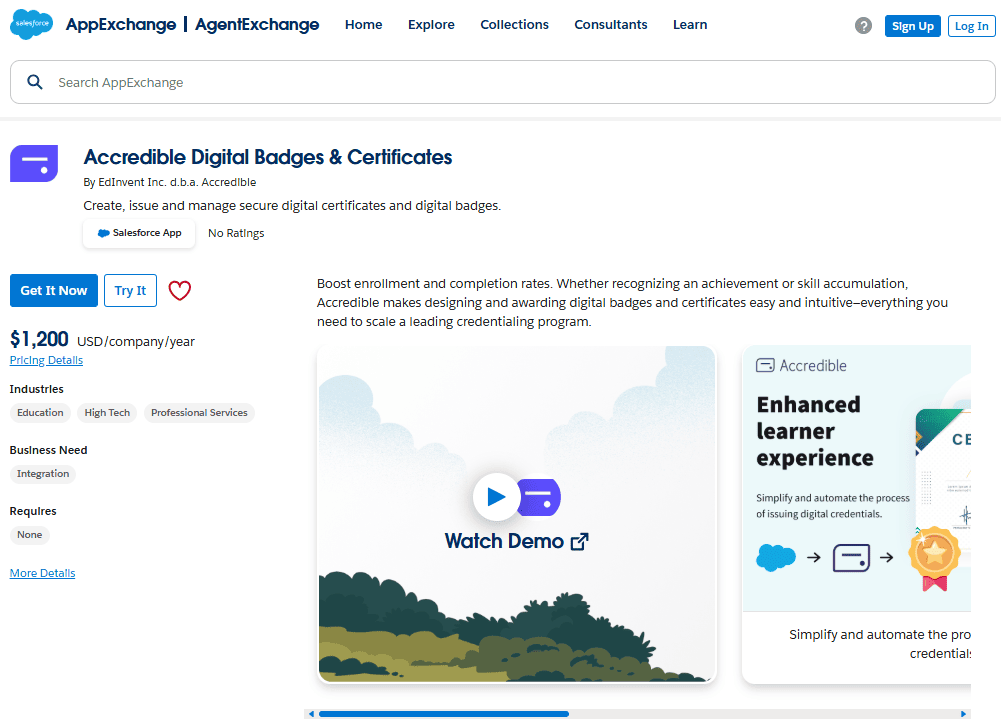The image size is (1001, 726).
Task: Select the High Tech industry tag
Action: pos(107,412)
